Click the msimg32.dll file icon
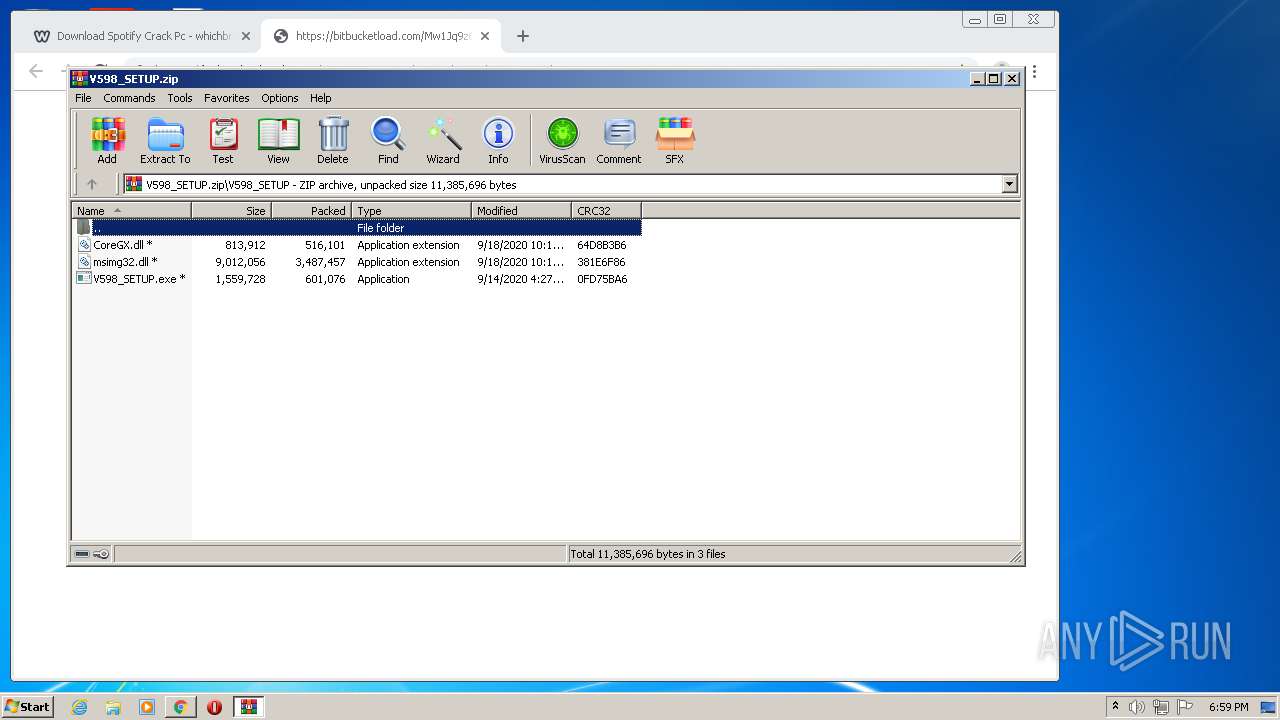Screen dimensions: 1280x720 (85, 262)
